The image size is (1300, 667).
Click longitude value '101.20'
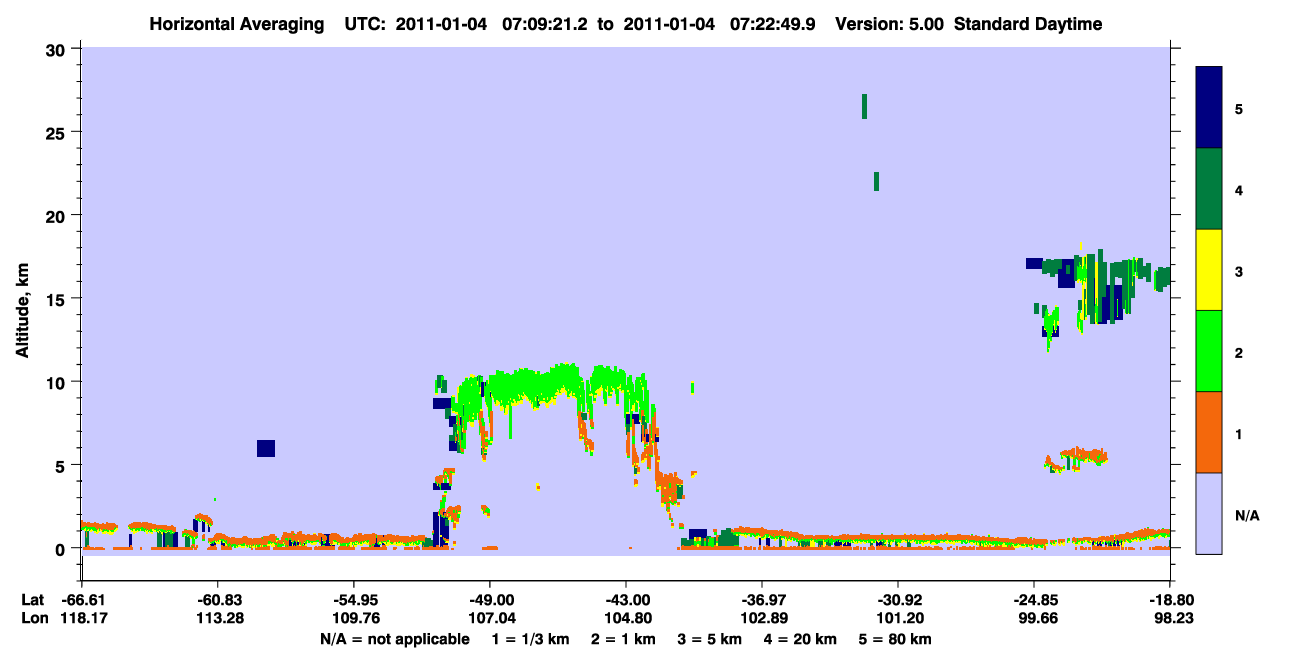coord(898,619)
